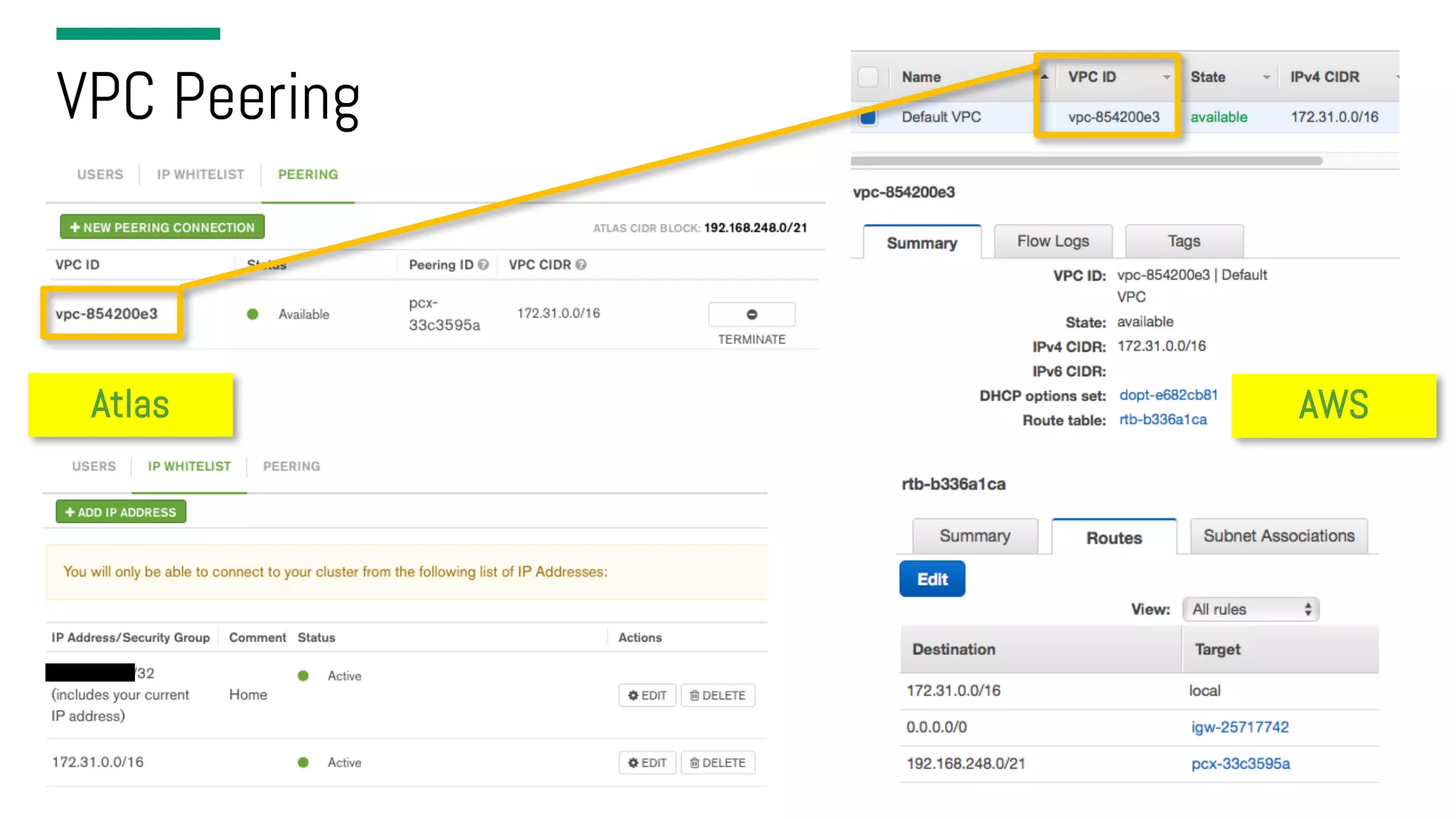Open PEERING tab in lower Atlas panel

[x=291, y=466]
